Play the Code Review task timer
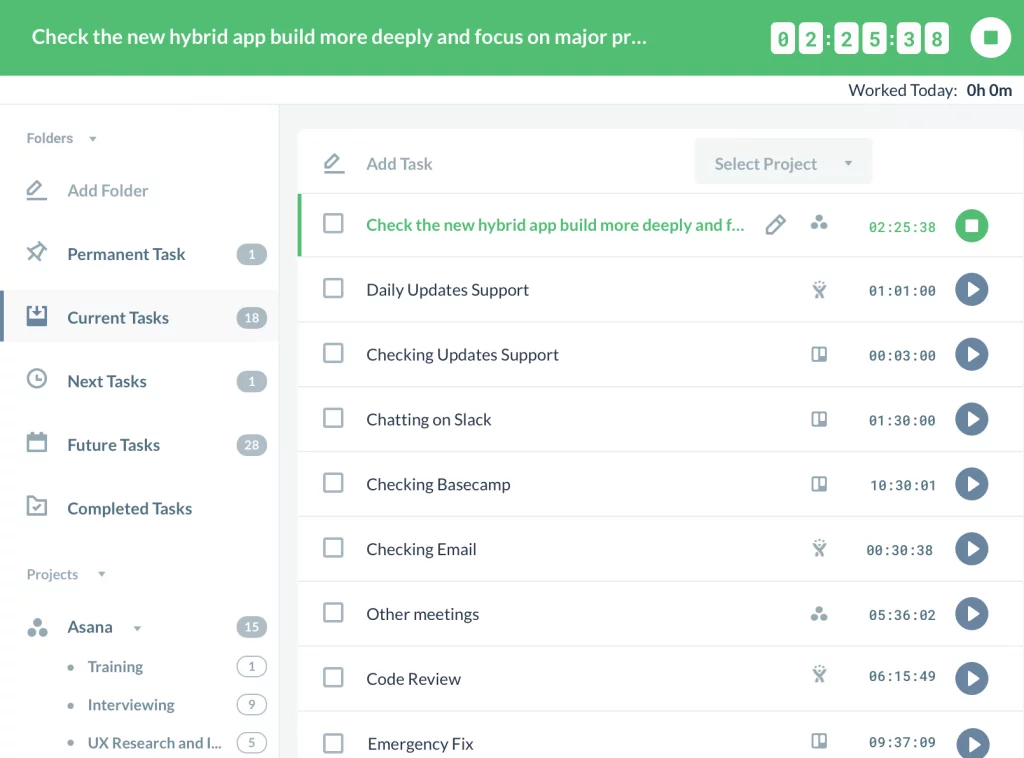Image resolution: width=1024 pixels, height=758 pixels. (x=971, y=679)
